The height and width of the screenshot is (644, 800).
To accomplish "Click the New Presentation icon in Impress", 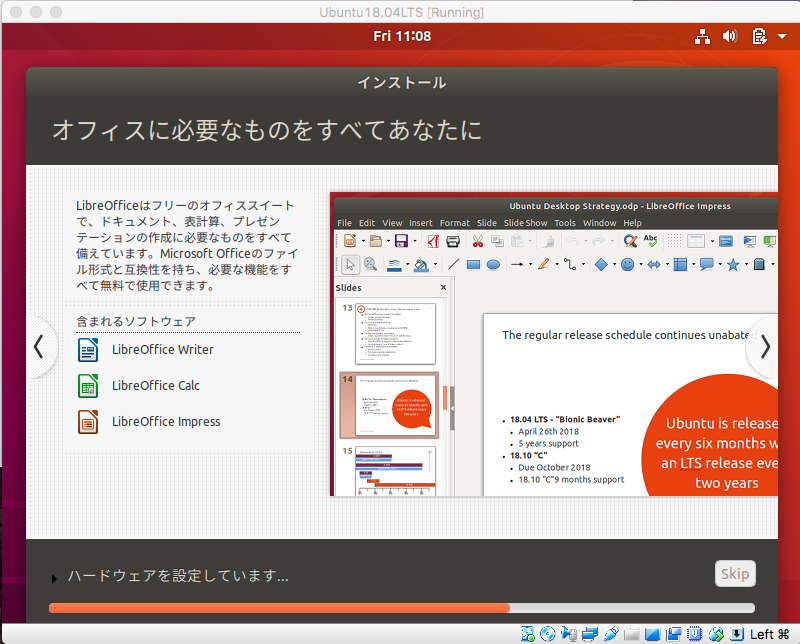I will tap(351, 241).
